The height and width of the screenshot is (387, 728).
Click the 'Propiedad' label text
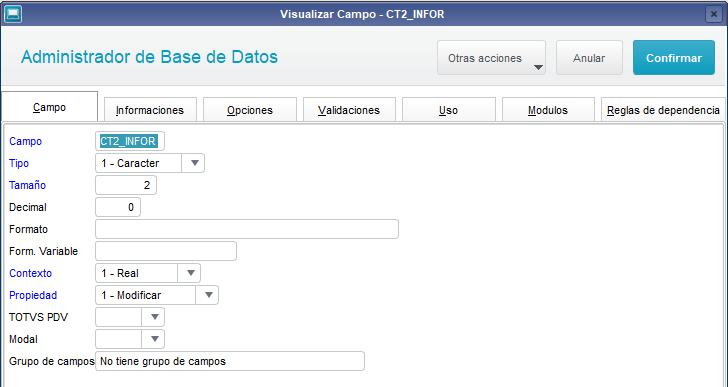click(33, 295)
